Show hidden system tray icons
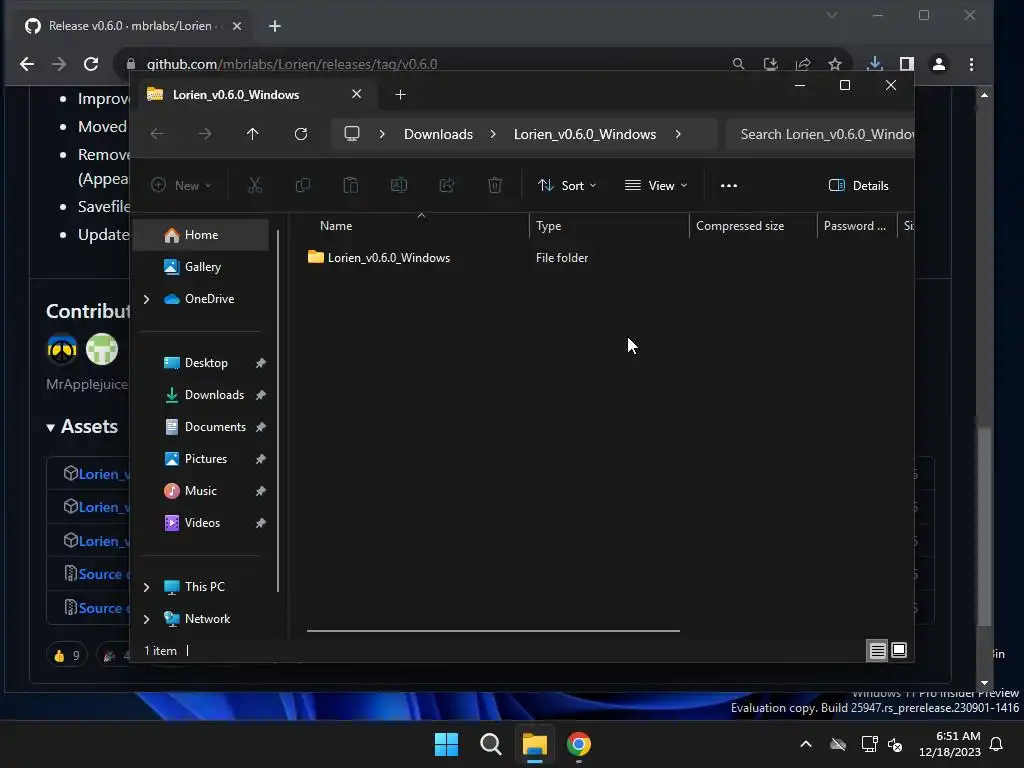This screenshot has height=768, width=1024. [806, 744]
